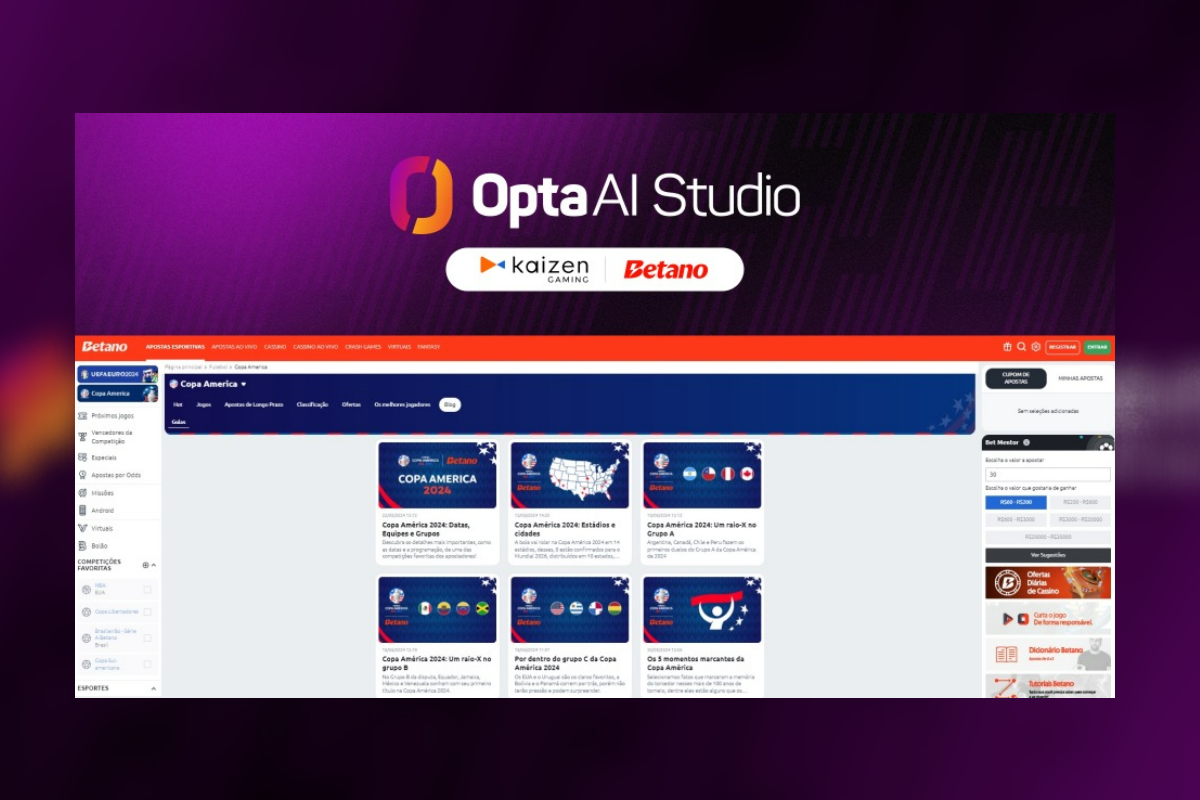Open the gift promotions icon in header
Screen dimensions: 1200x800
1007,347
